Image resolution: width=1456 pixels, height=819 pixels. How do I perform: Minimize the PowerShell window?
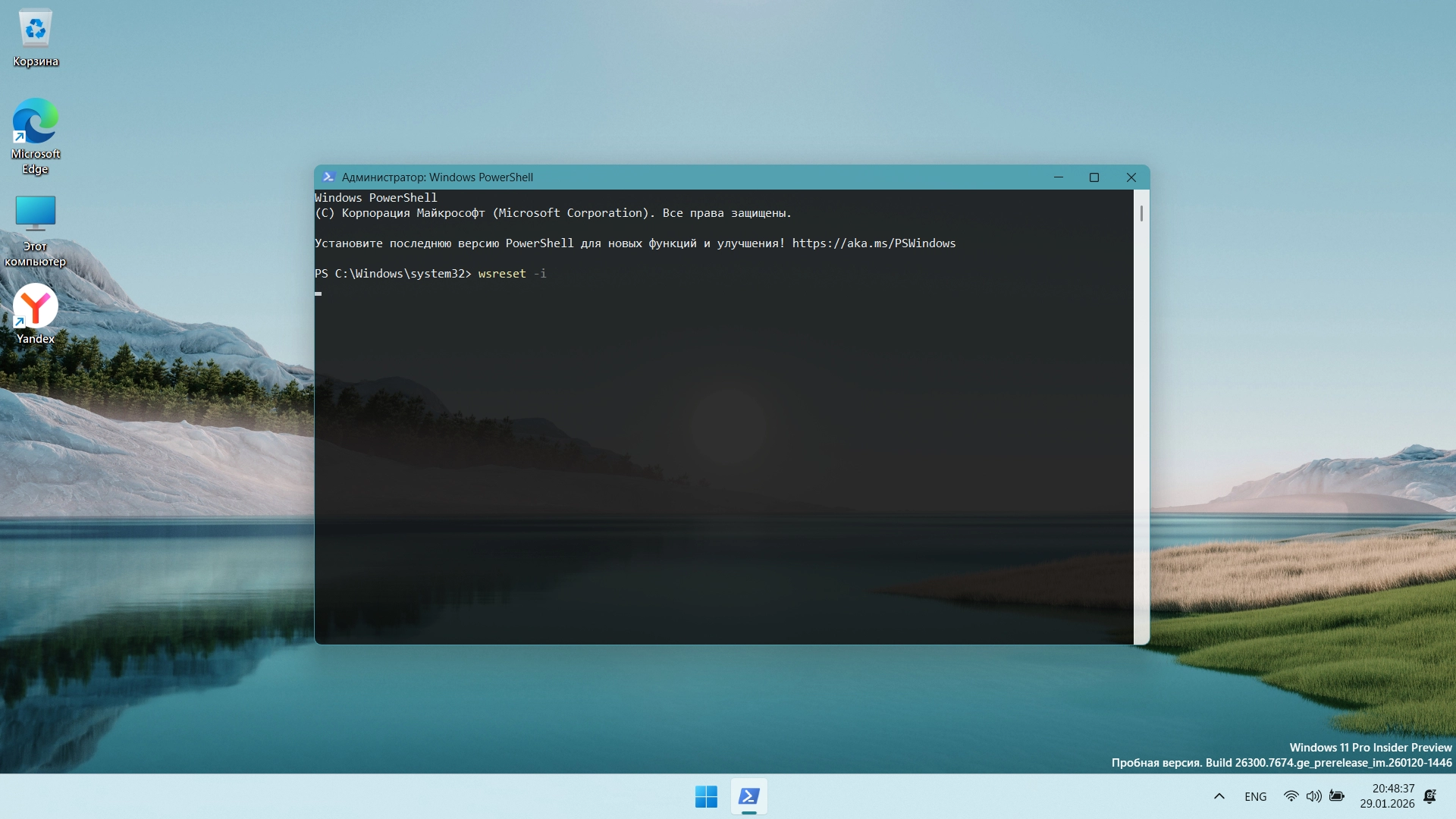1059,177
